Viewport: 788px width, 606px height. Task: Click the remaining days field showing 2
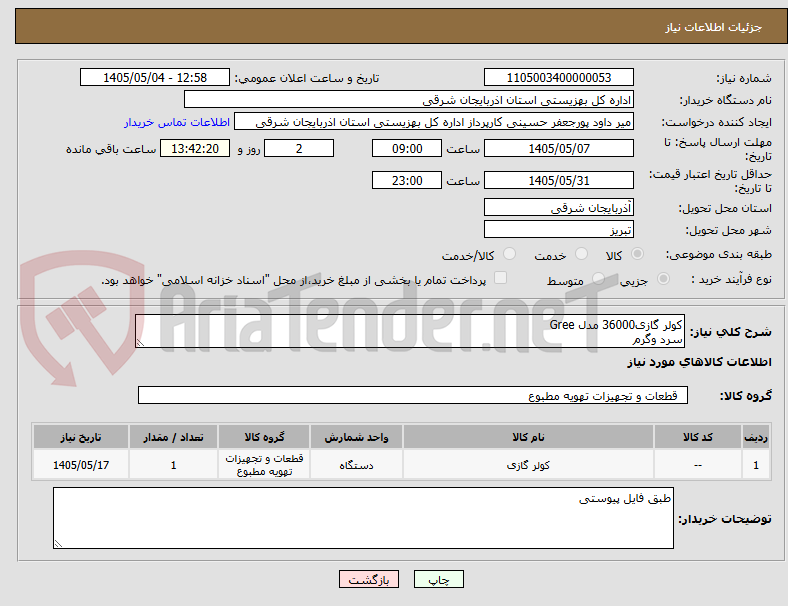pyautogui.click(x=299, y=148)
